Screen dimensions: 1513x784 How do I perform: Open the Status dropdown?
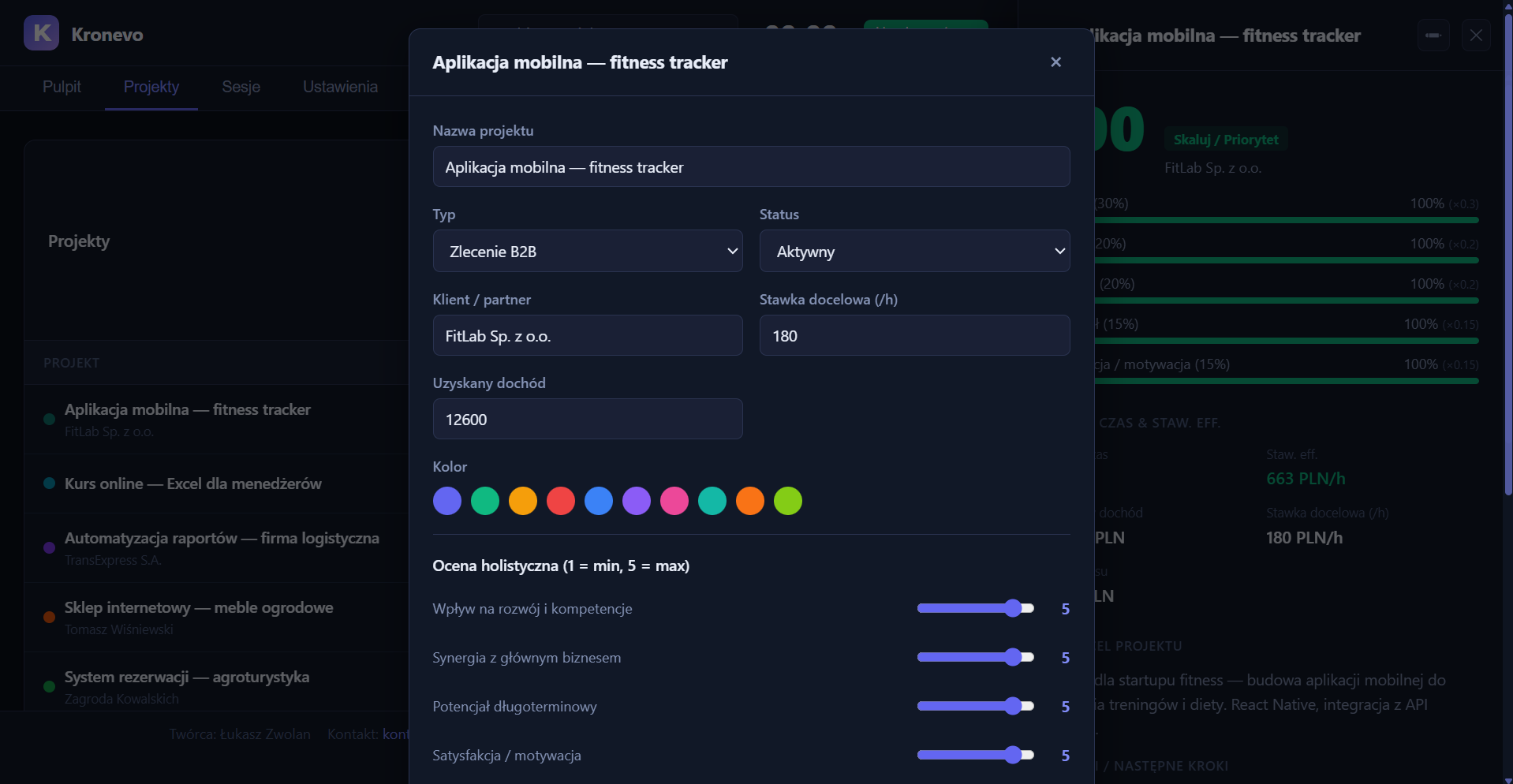914,252
